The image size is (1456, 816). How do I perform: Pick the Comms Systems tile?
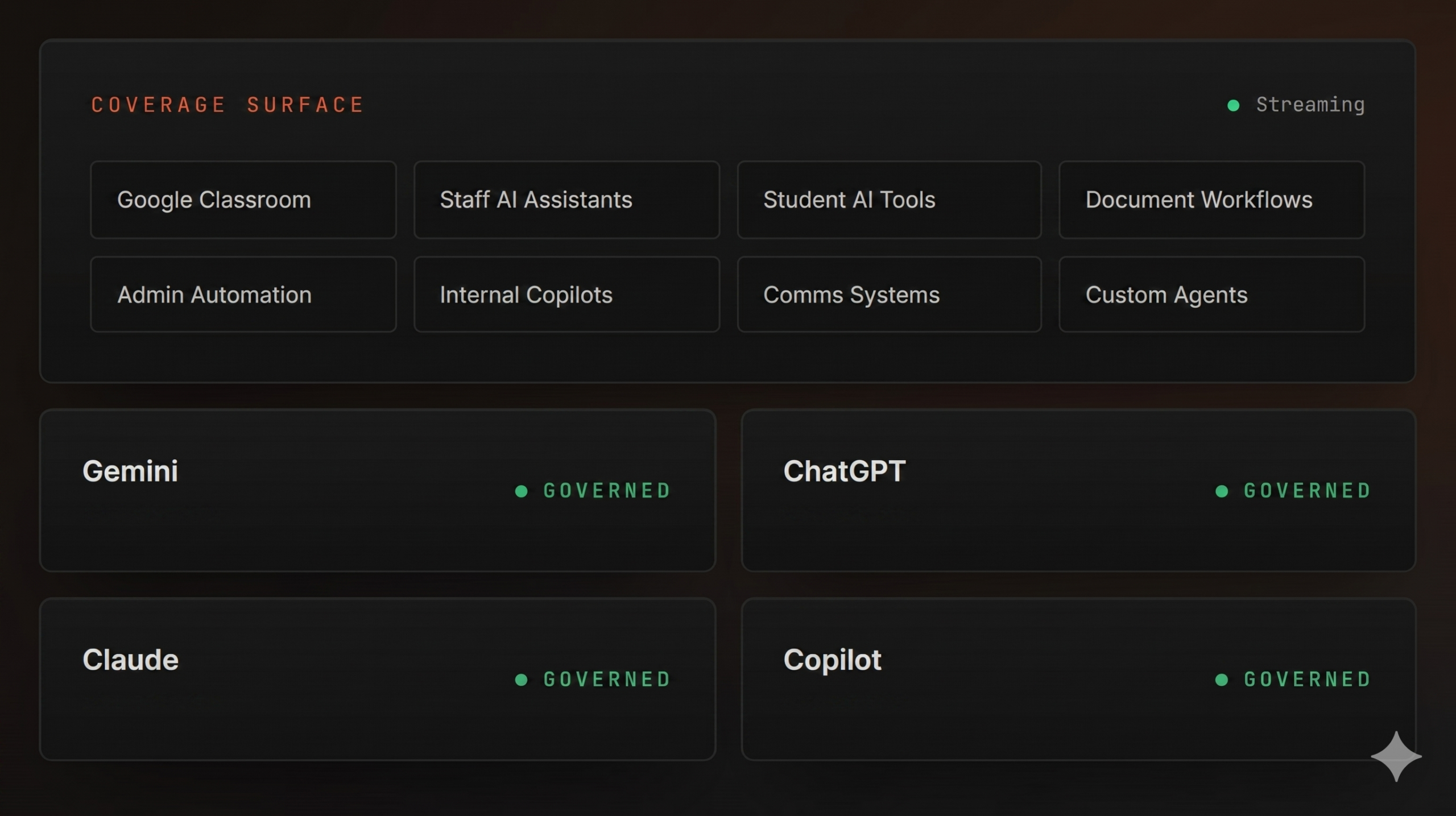(889, 295)
